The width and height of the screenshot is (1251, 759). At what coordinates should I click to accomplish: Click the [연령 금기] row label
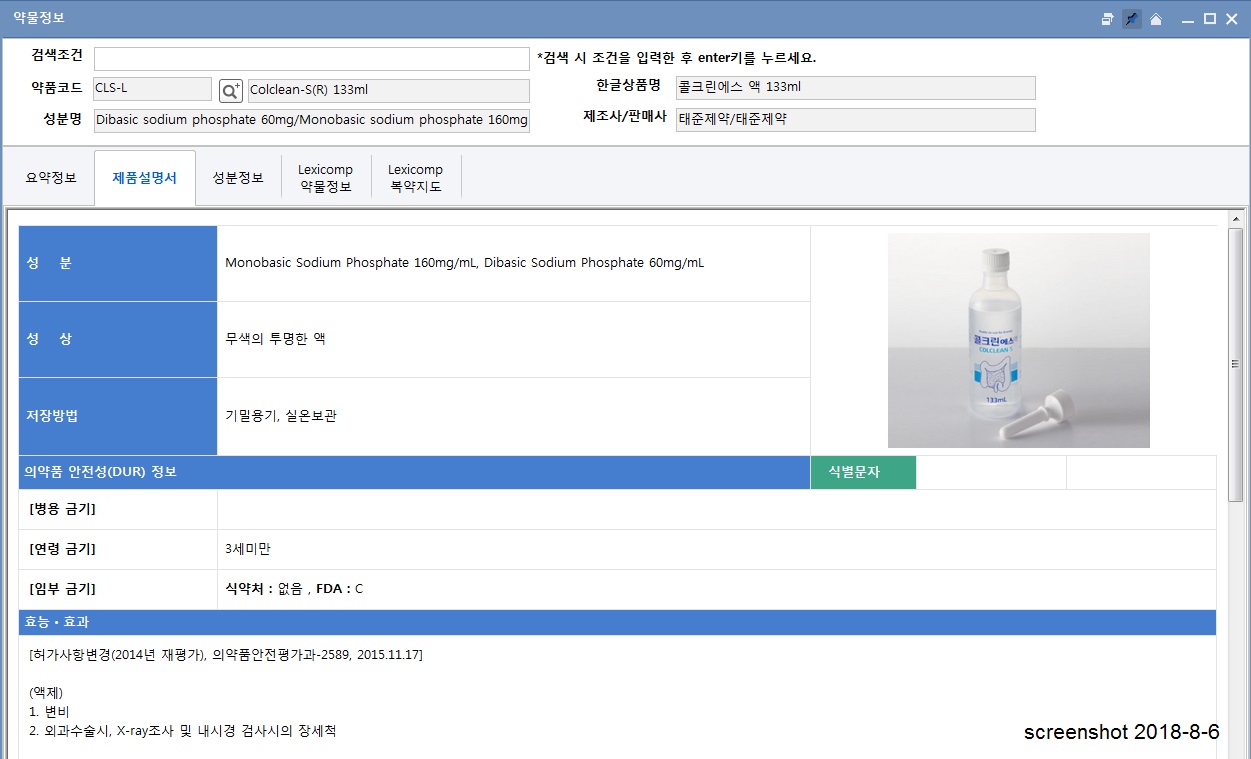click(x=63, y=549)
